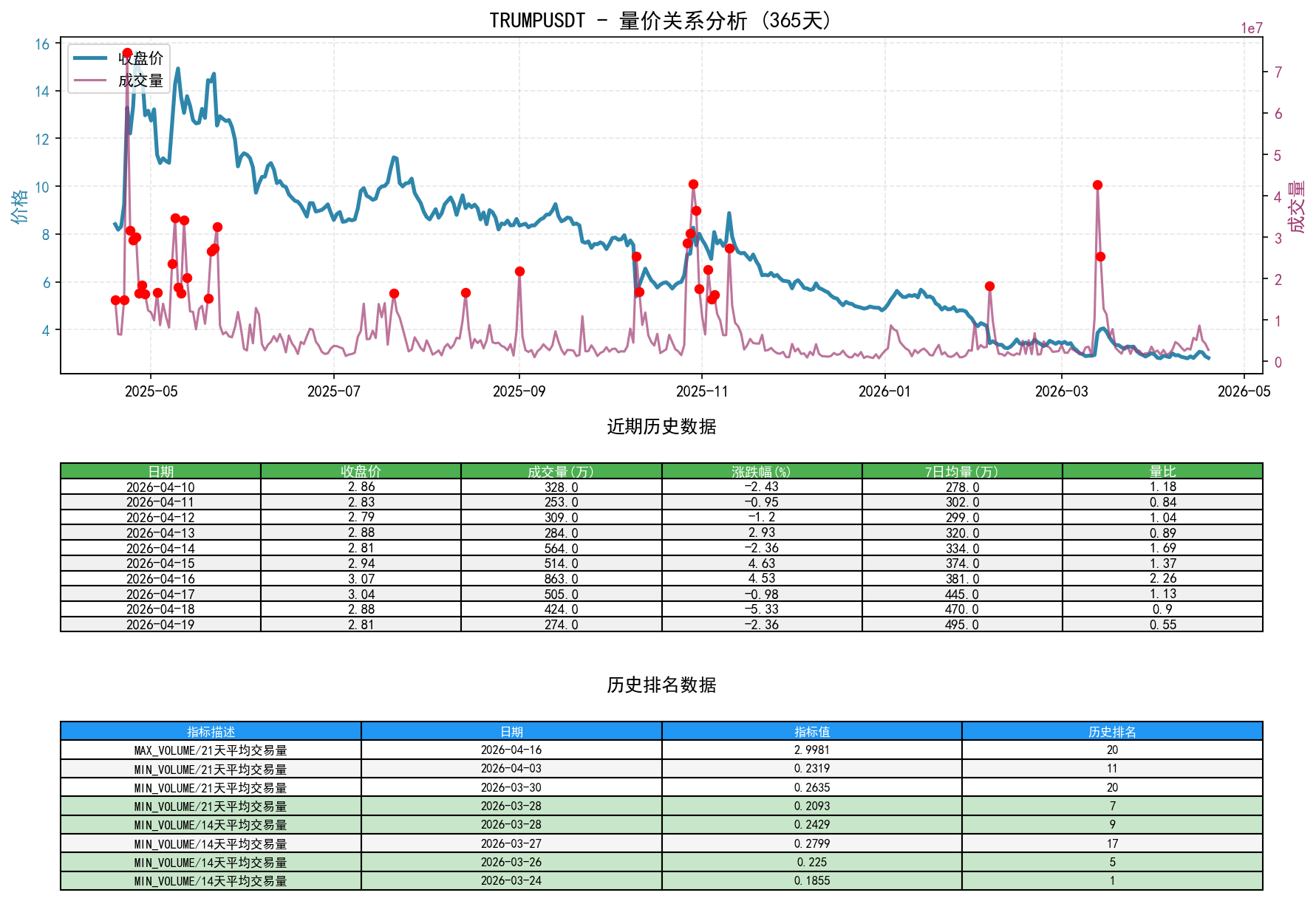Click the volume ratio value 0.55
The height and width of the screenshot is (901, 1316).
pyautogui.click(x=1162, y=625)
